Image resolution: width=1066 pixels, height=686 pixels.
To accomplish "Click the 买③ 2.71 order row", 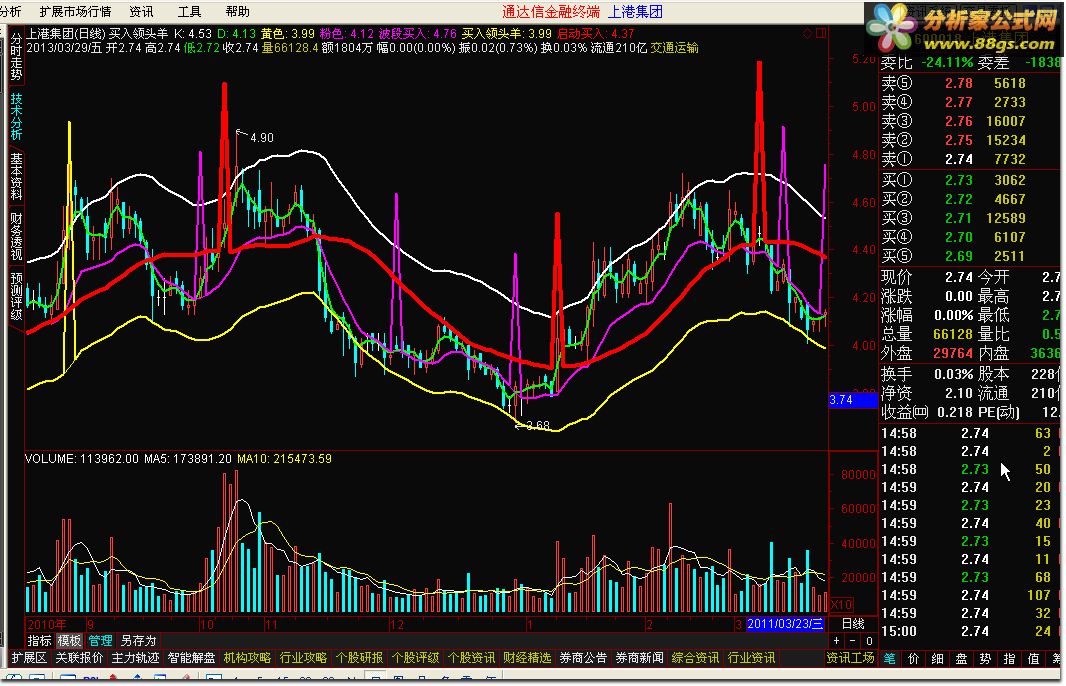I will [969, 218].
